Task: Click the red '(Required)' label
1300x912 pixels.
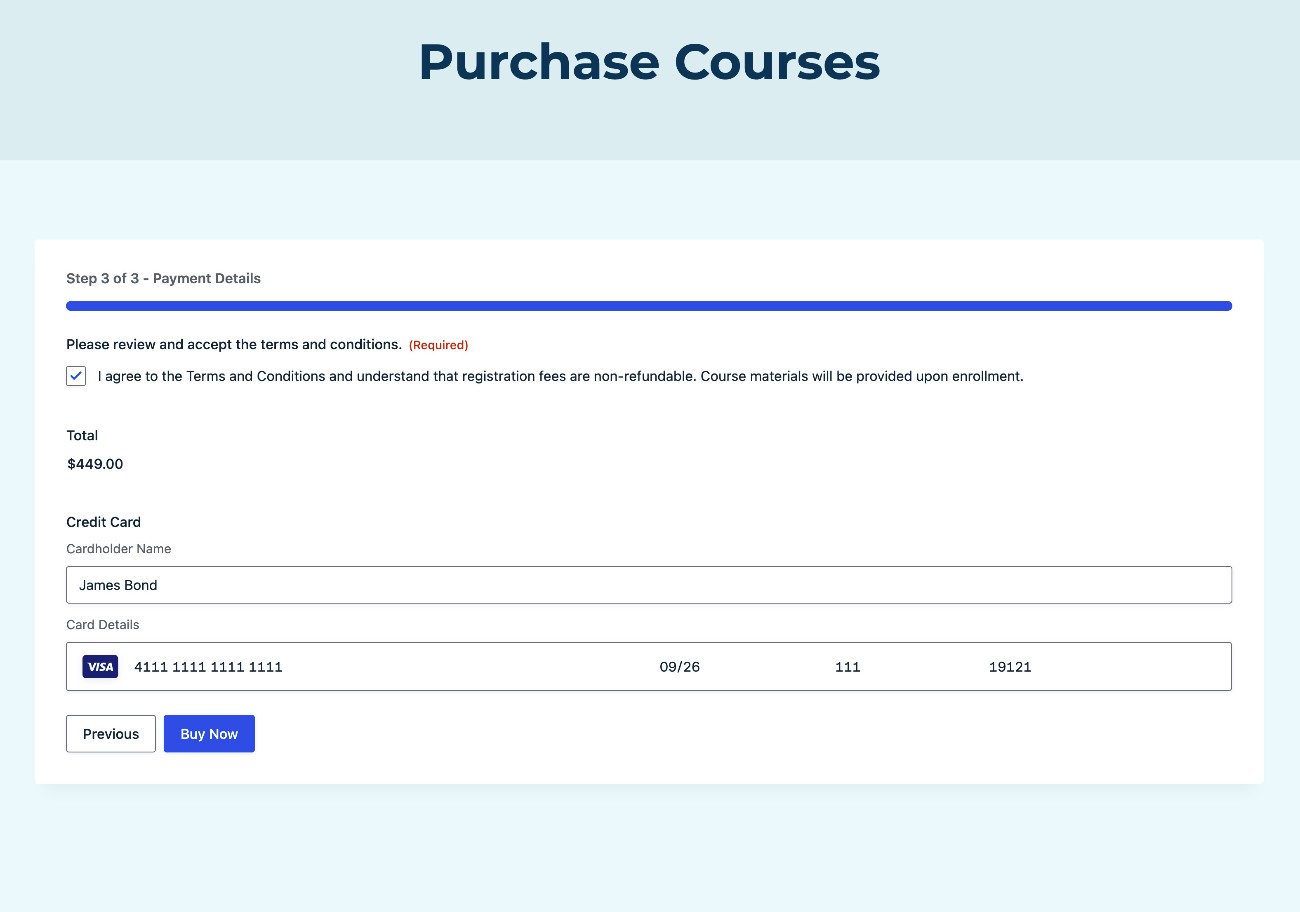Action: pyautogui.click(x=438, y=344)
